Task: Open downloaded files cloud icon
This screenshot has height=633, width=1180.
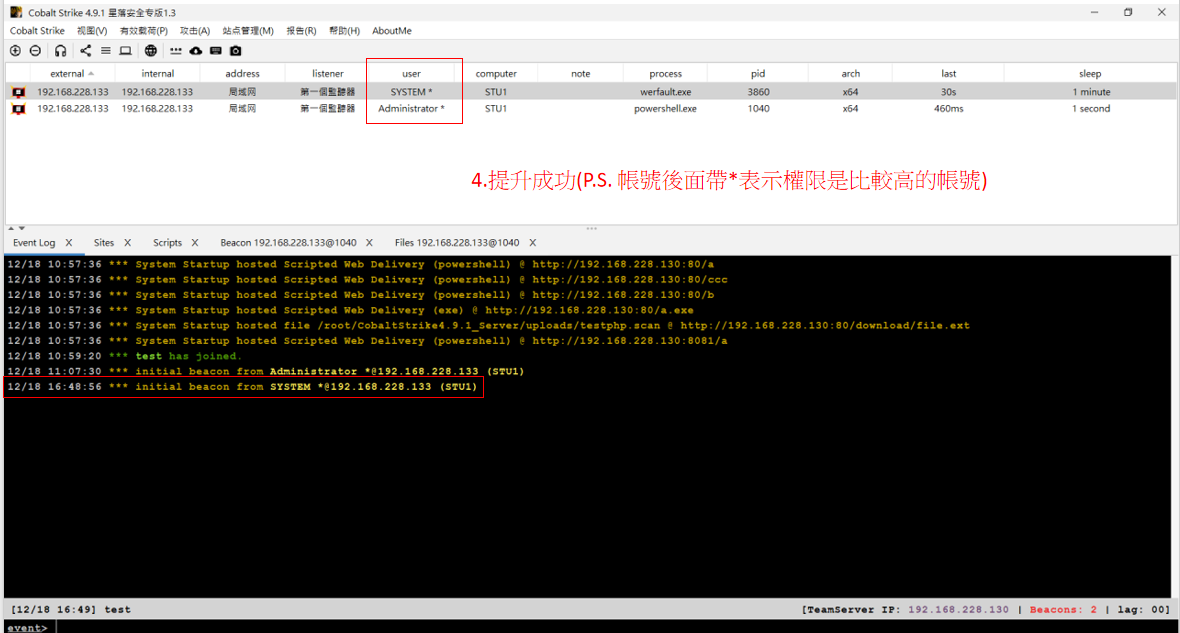Action: pyautogui.click(x=196, y=50)
